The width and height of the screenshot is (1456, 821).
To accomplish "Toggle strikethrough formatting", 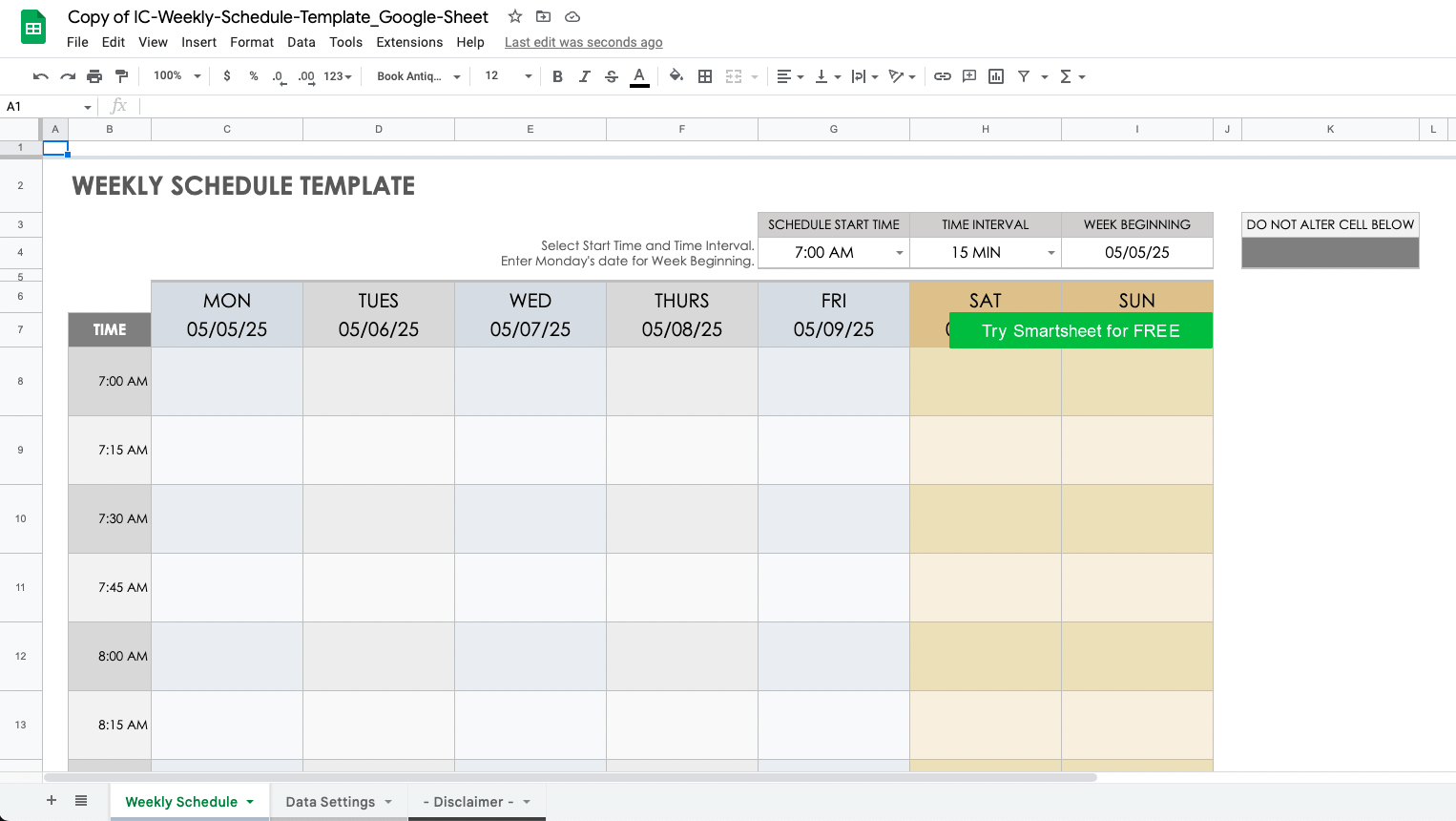I will [x=612, y=76].
